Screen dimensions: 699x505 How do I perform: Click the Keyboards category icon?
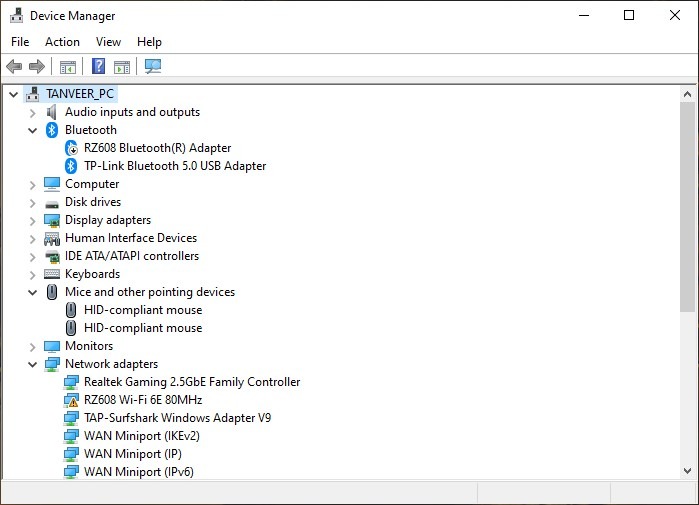click(x=52, y=274)
